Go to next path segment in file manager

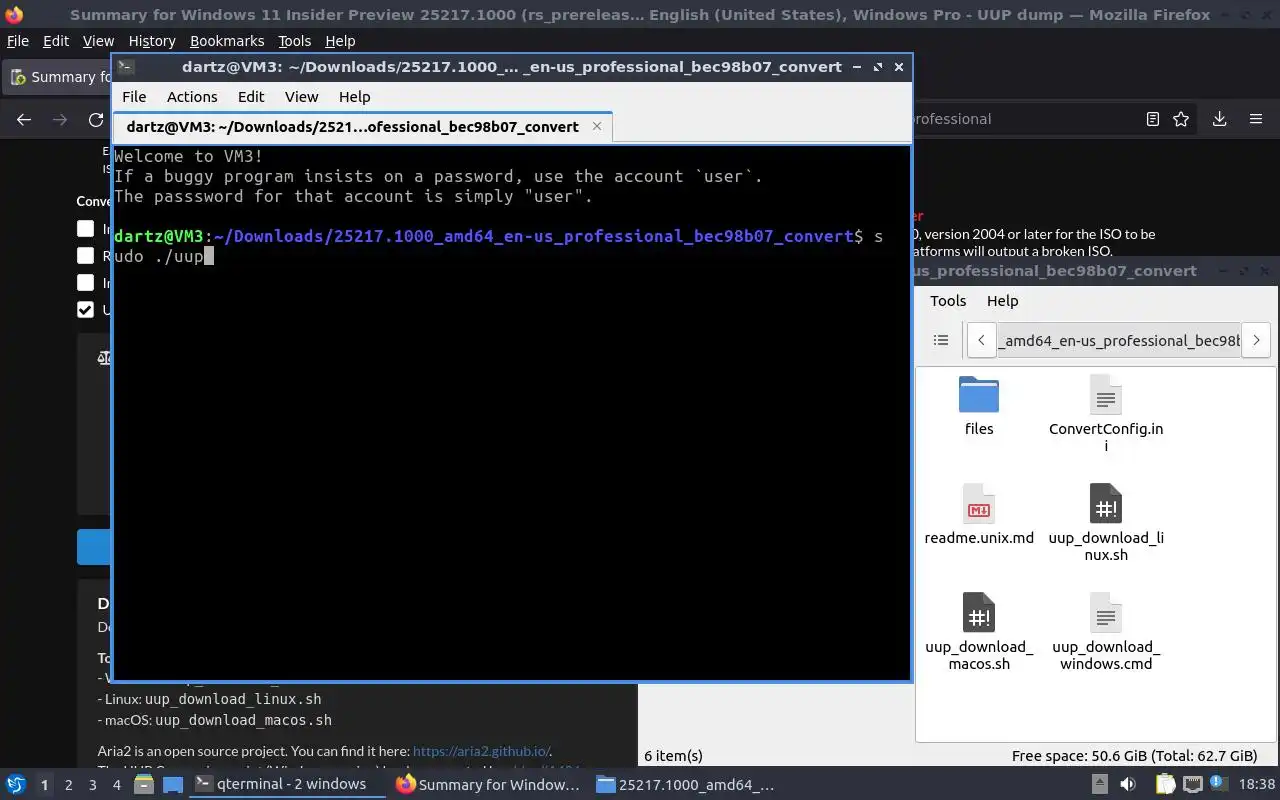(1256, 340)
